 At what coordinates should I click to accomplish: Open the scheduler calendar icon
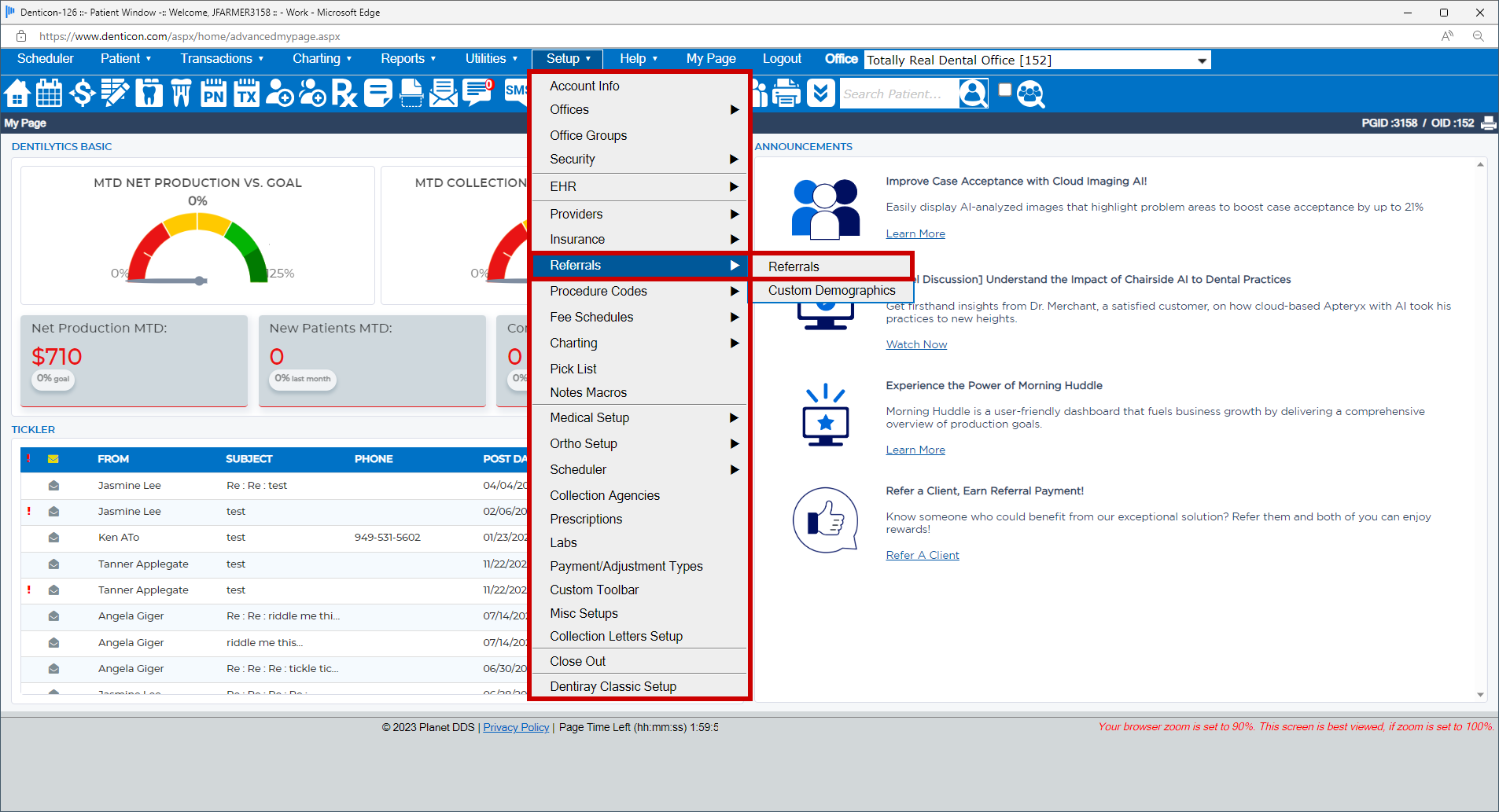(x=49, y=93)
